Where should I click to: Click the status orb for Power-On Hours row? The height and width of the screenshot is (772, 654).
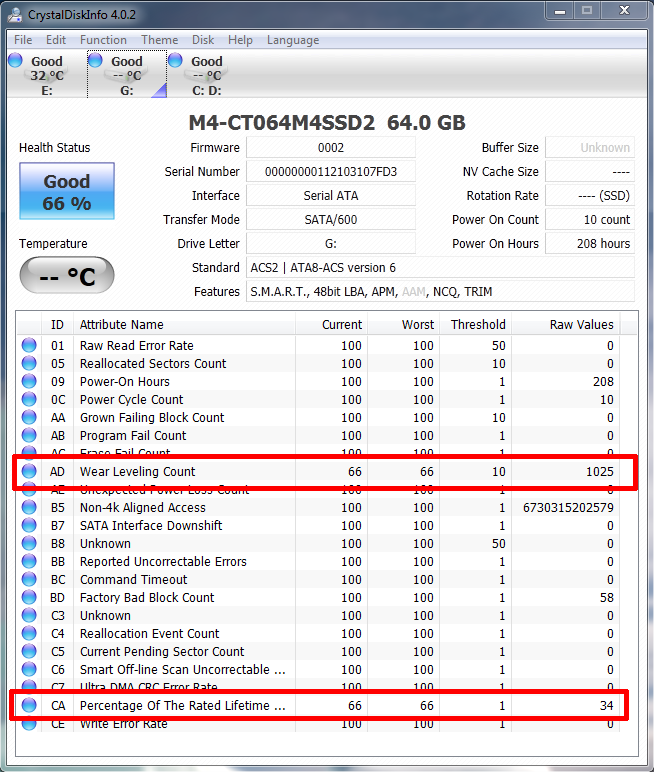click(x=29, y=381)
